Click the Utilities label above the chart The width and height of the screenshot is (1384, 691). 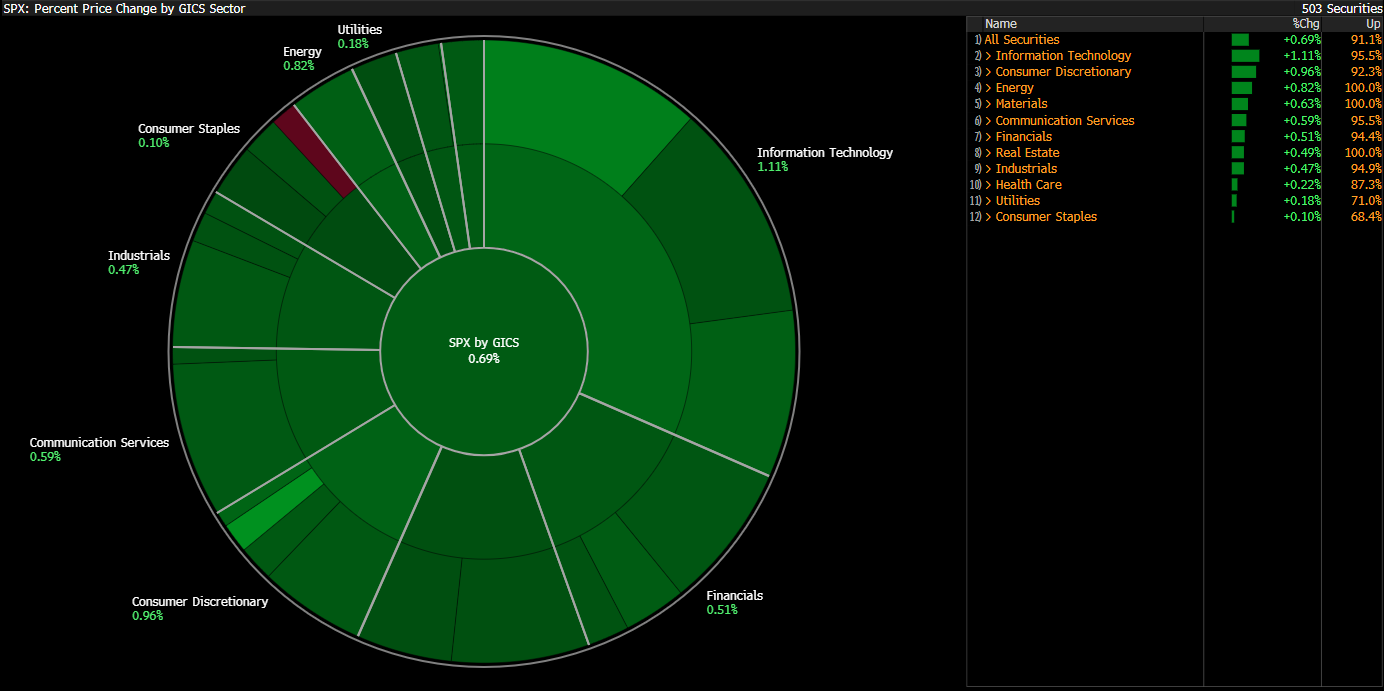pos(359,30)
